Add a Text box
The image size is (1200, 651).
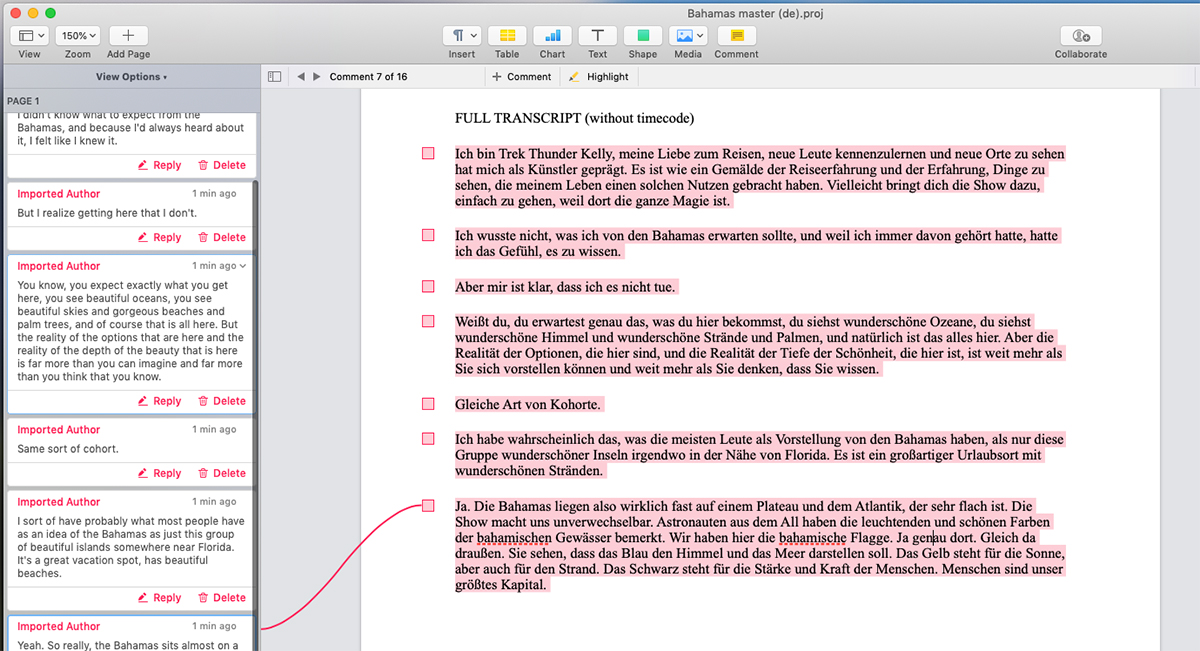[597, 35]
